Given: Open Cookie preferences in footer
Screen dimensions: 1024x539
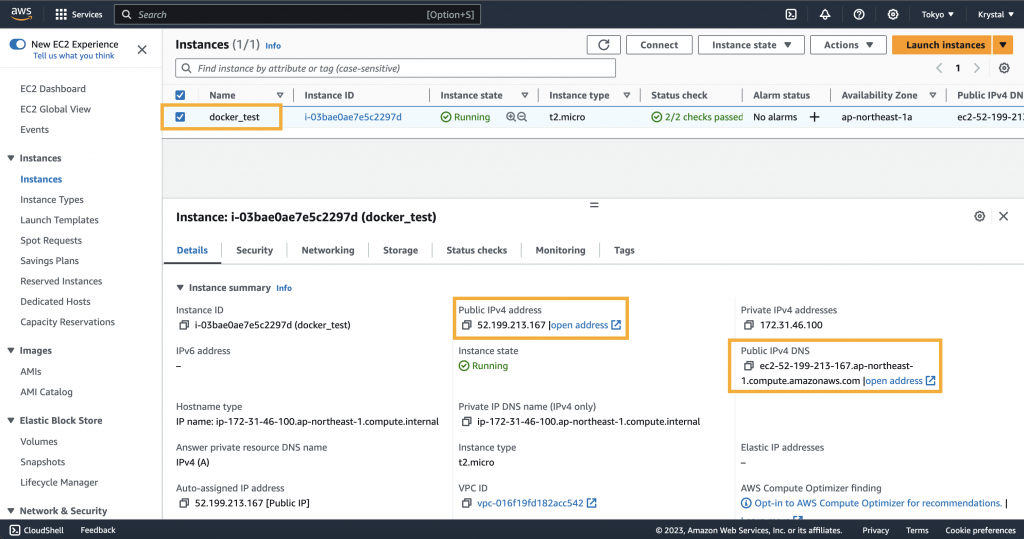Looking at the screenshot, I should 980,530.
